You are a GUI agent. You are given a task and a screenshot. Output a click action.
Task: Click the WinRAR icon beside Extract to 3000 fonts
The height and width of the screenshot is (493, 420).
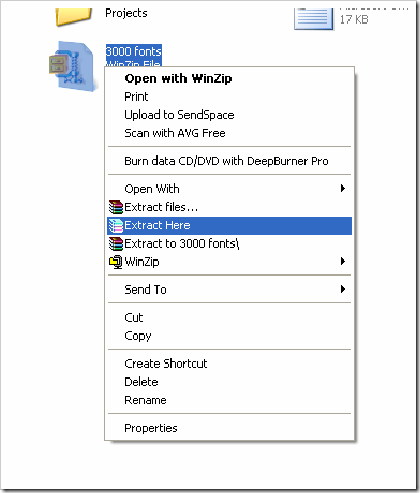coord(116,244)
